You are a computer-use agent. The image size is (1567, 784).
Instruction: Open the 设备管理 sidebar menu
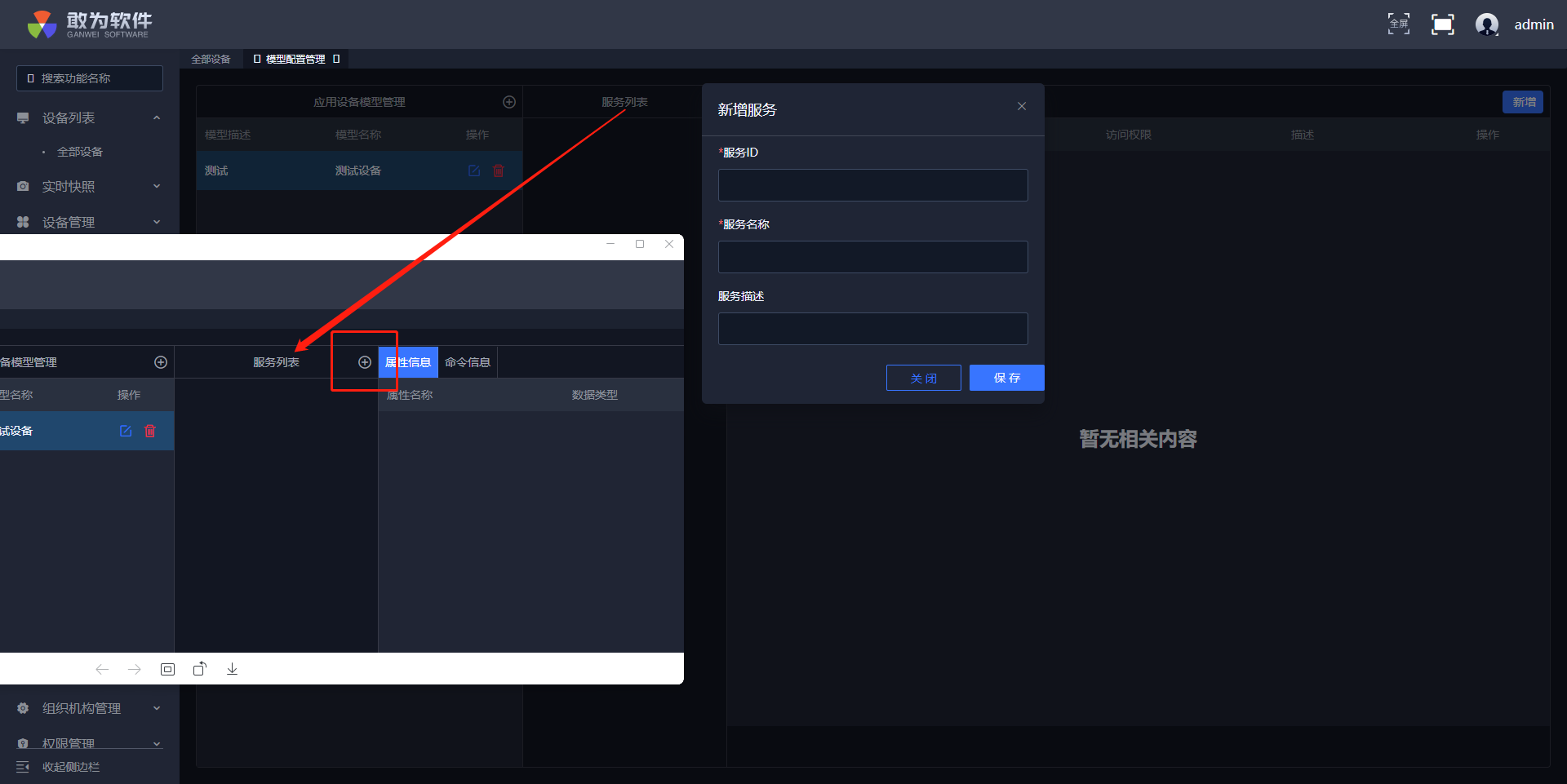tap(69, 222)
